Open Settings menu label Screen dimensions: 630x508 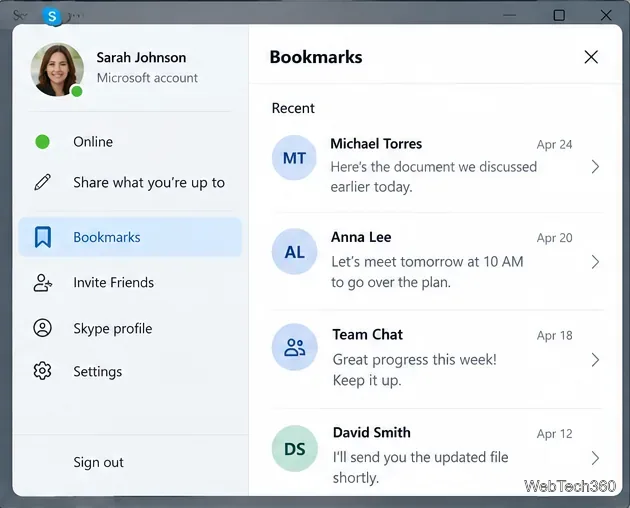pyautogui.click(x=98, y=372)
